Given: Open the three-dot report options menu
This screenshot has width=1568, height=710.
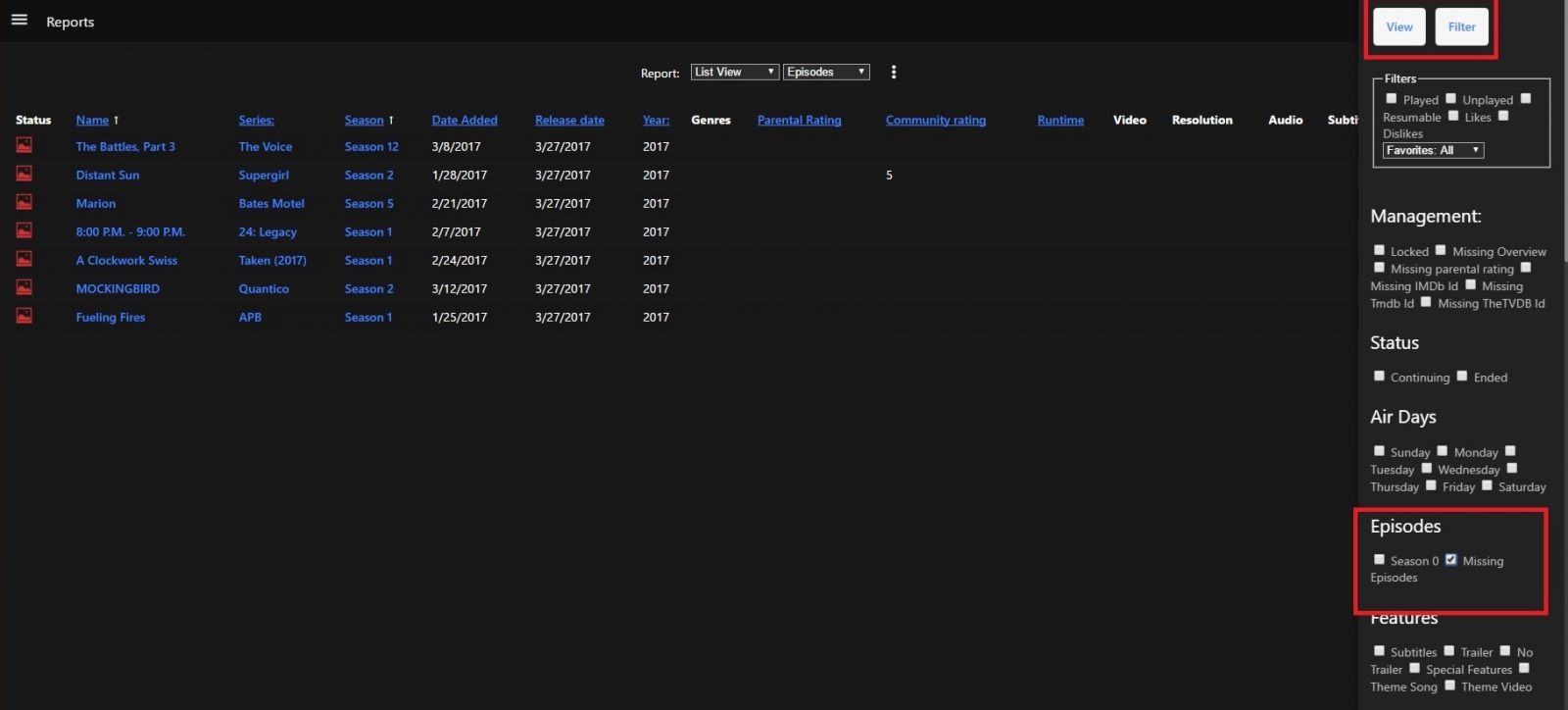Looking at the screenshot, I should [893, 72].
